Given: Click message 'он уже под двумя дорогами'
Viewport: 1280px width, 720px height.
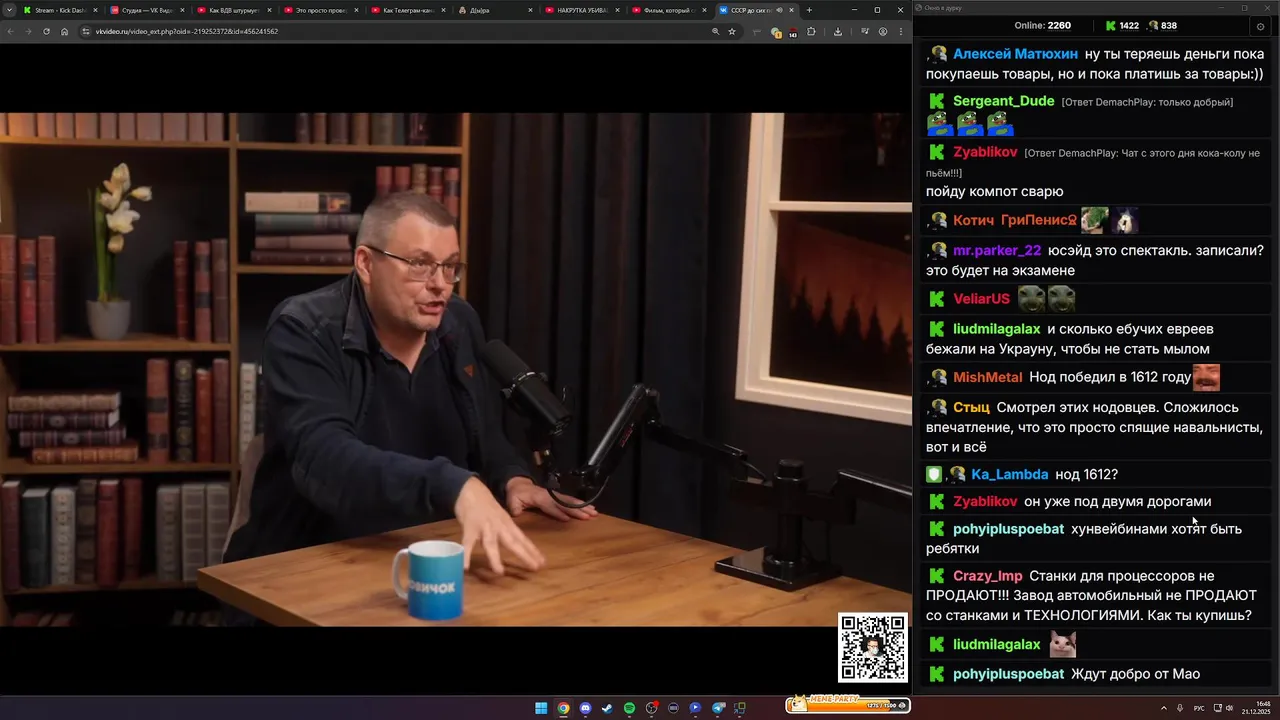Looking at the screenshot, I should click(1117, 501).
